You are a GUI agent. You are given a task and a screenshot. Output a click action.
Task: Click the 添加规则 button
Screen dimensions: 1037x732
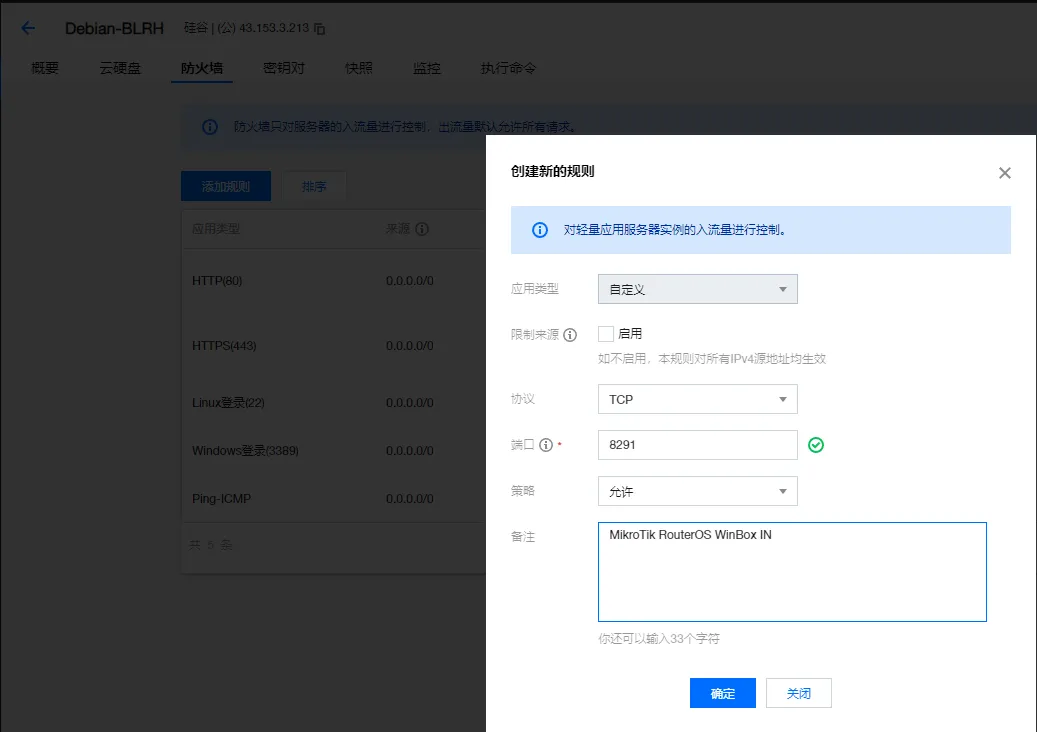(225, 186)
